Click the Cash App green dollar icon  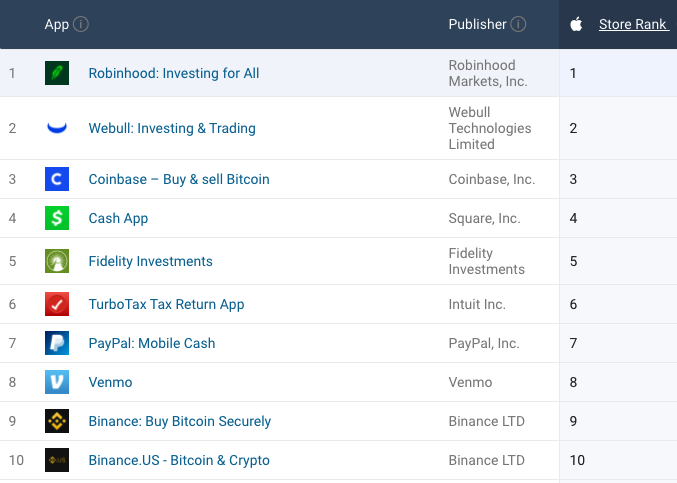pos(57,218)
